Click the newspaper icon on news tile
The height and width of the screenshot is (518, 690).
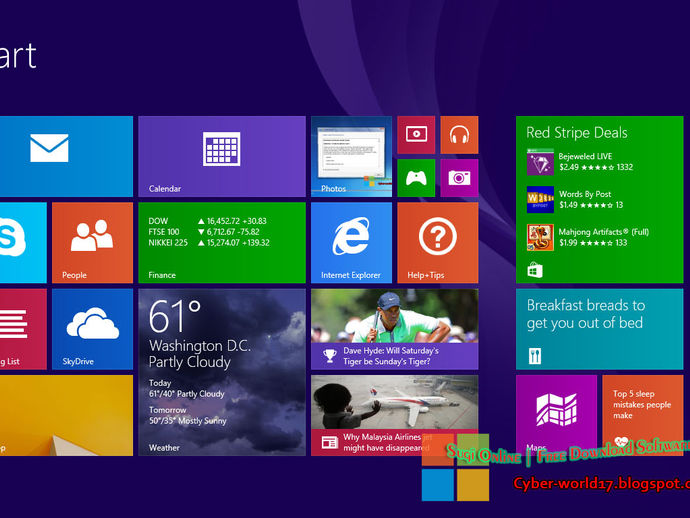[330, 442]
